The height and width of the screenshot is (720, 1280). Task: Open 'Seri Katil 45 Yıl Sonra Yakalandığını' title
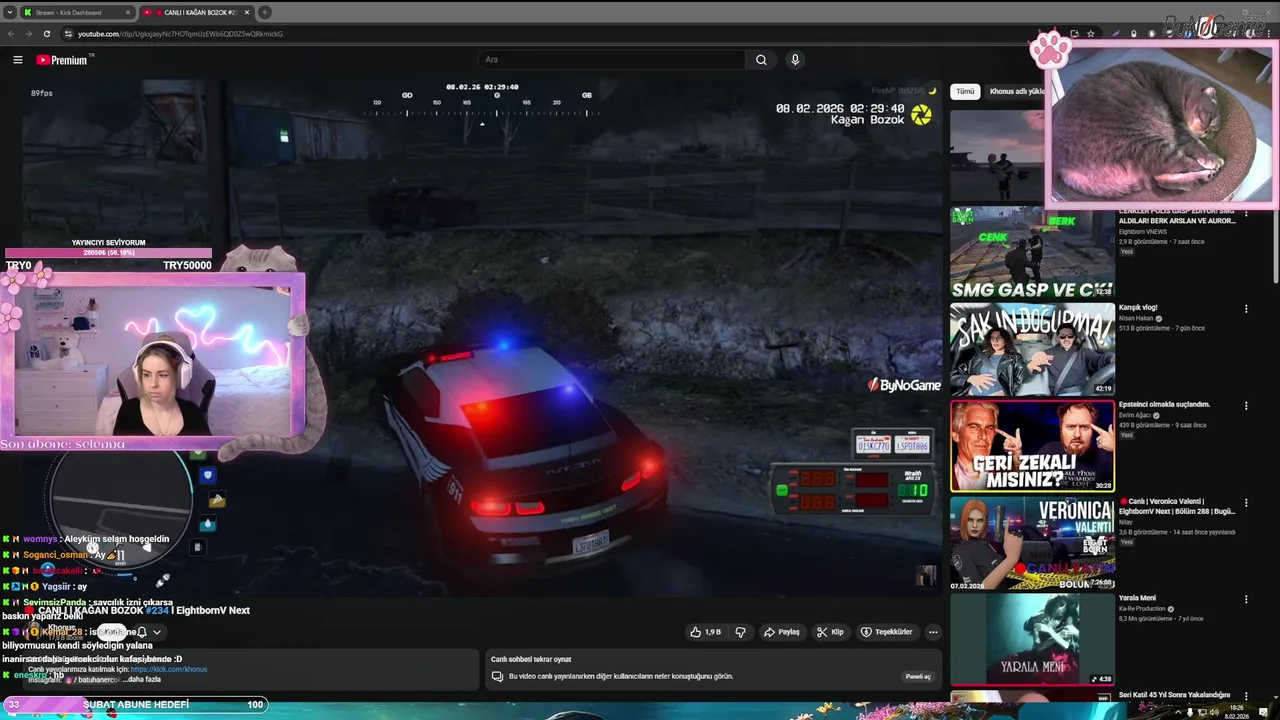tap(1174, 695)
